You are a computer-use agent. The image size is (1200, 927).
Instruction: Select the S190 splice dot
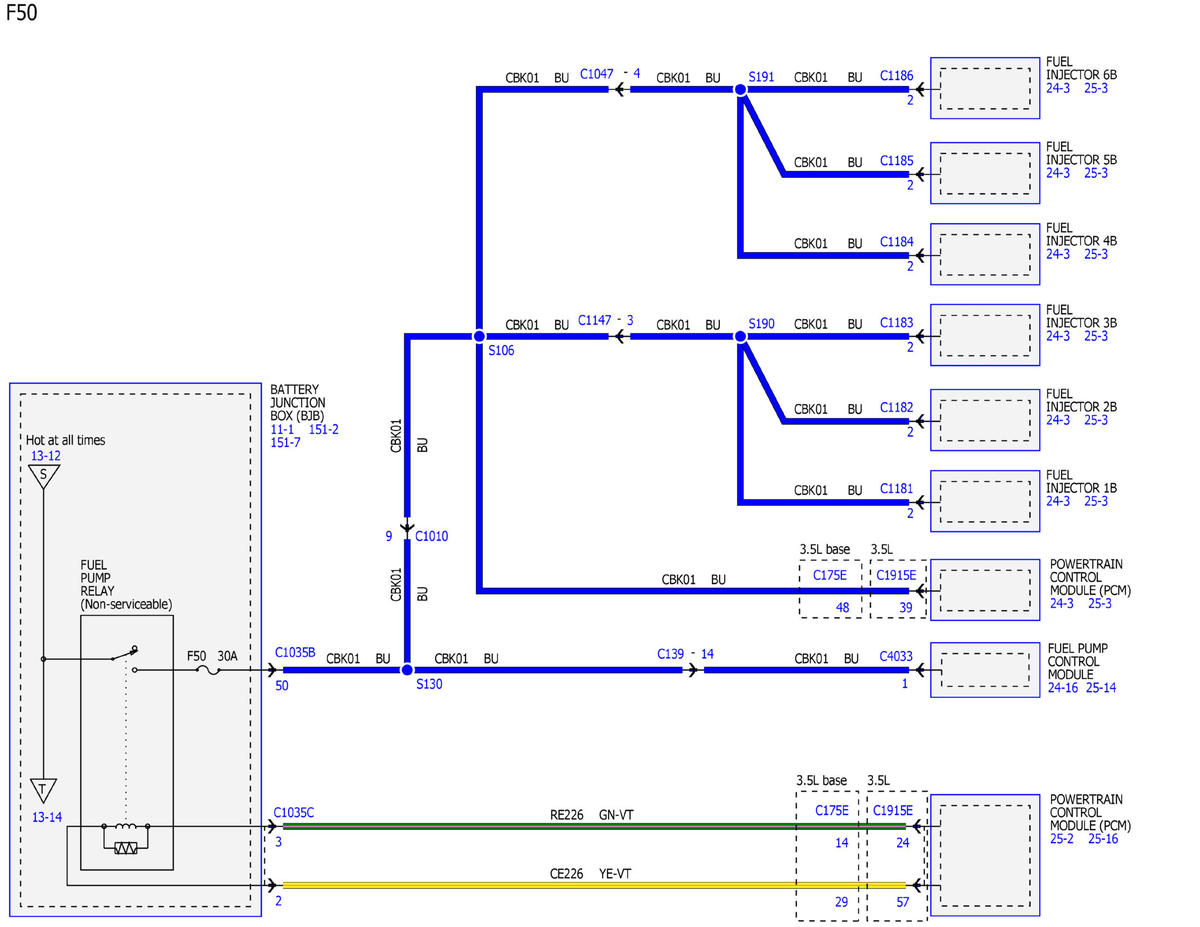[740, 337]
